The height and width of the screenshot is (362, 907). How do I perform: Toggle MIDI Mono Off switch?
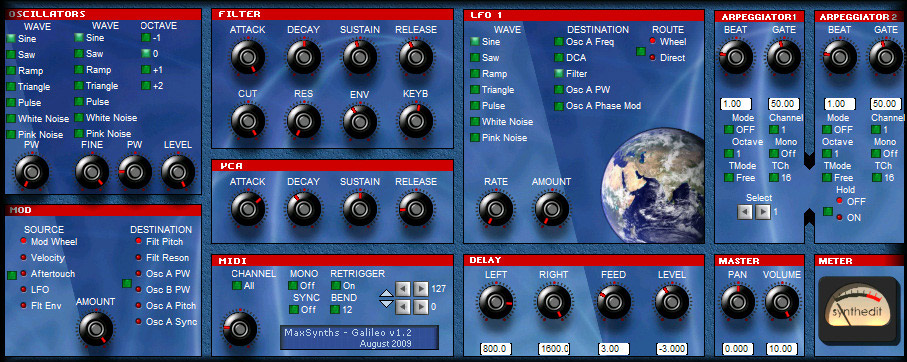pyautogui.click(x=293, y=286)
